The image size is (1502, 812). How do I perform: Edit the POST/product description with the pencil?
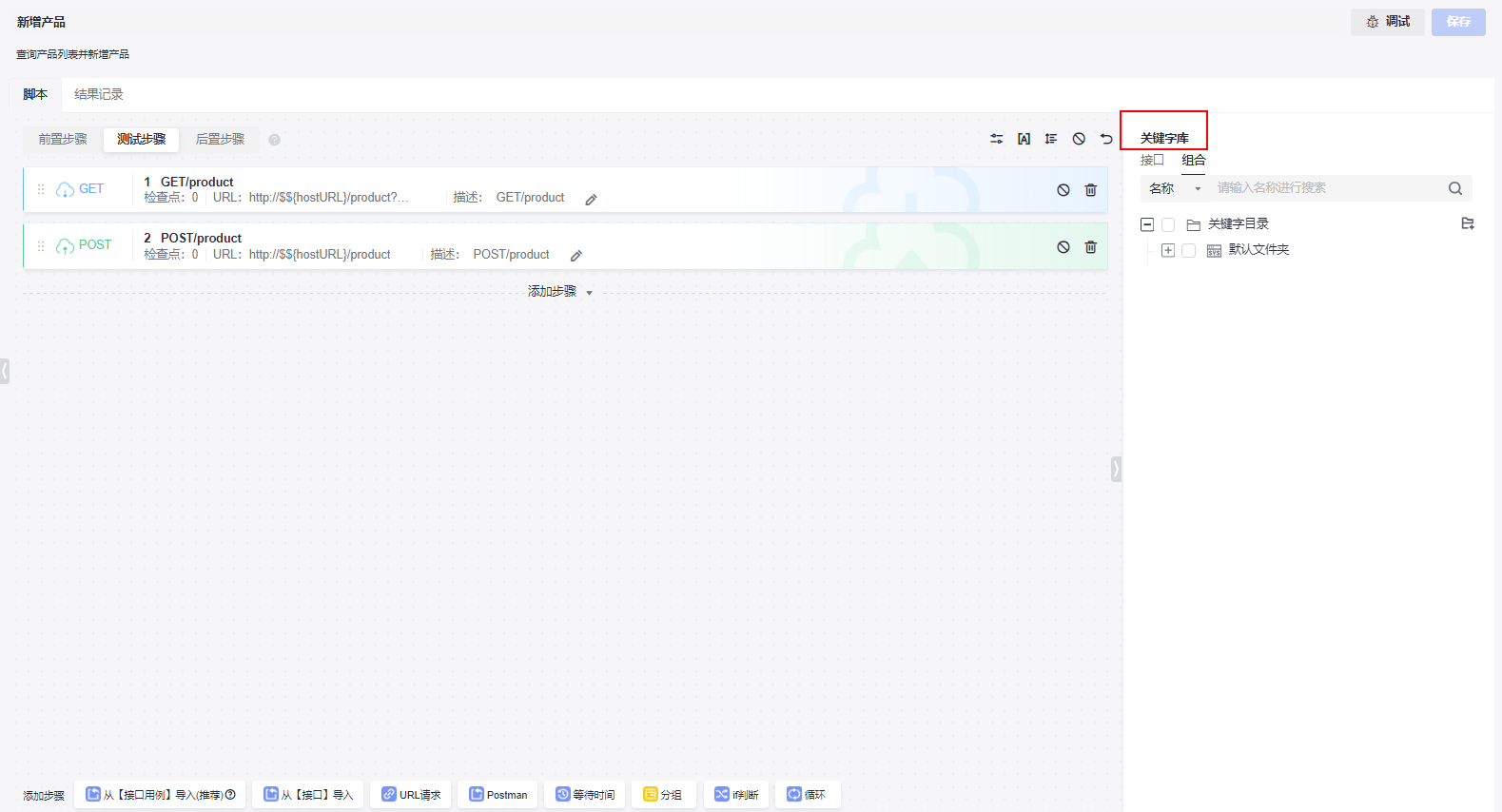click(576, 256)
